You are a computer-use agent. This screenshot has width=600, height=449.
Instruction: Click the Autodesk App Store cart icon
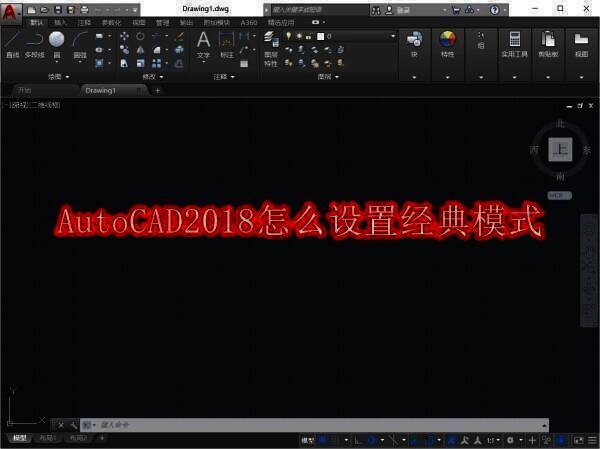(x=456, y=10)
